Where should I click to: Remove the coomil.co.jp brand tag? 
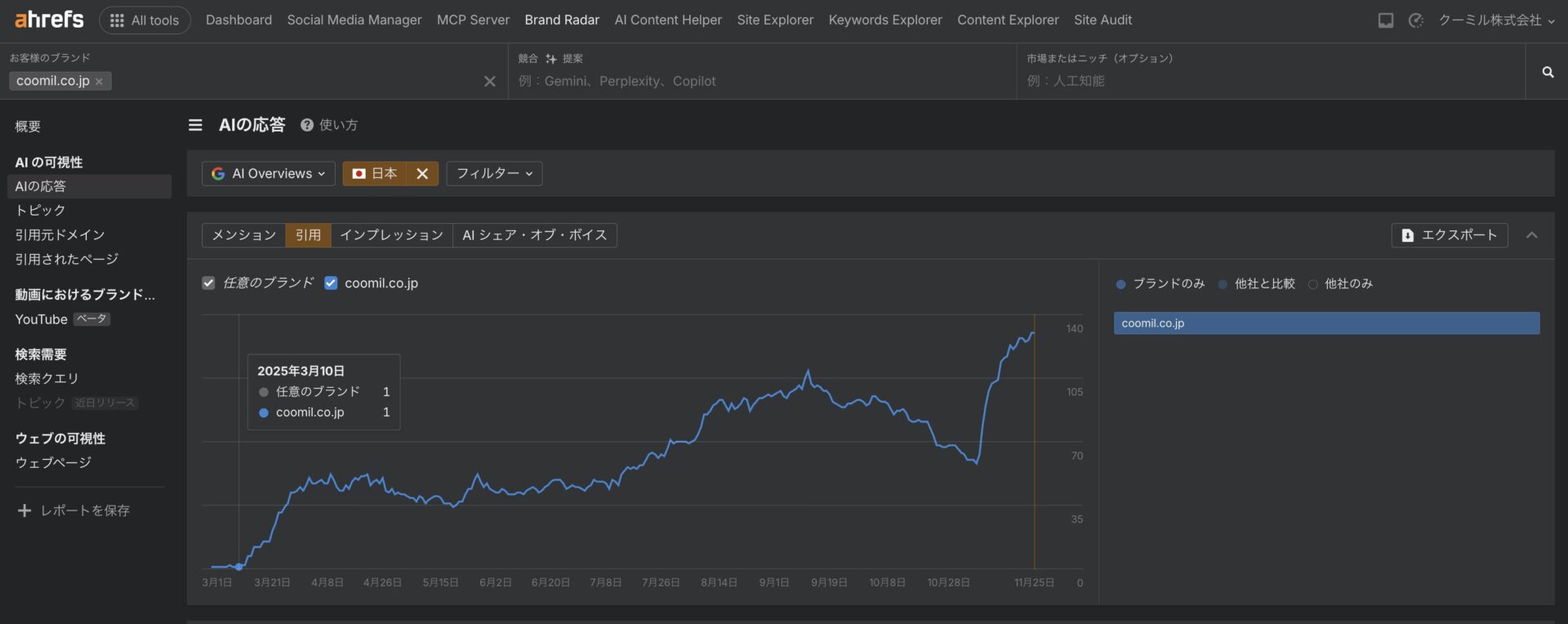click(x=99, y=82)
